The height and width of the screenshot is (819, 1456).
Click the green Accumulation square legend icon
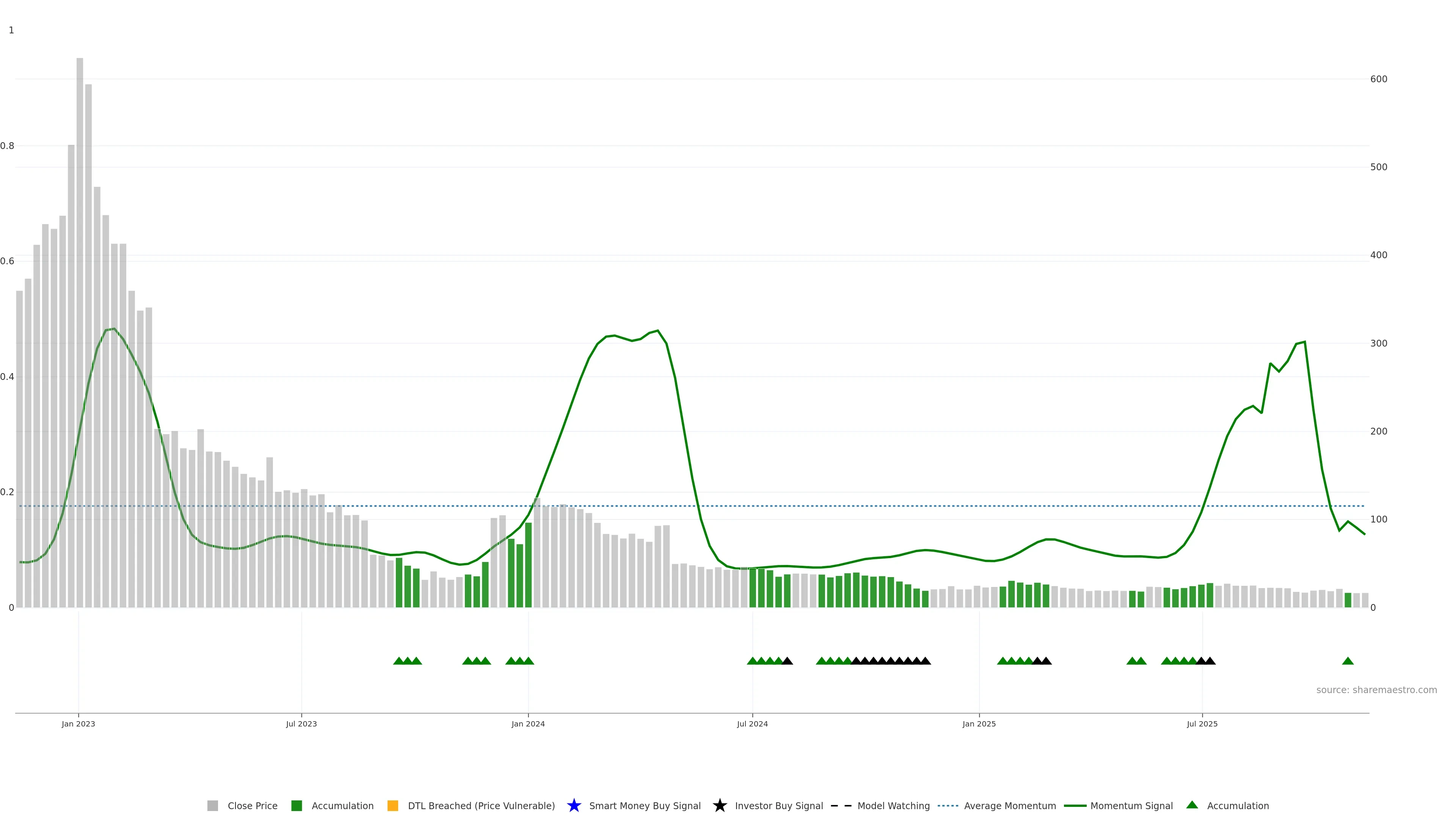point(296,805)
